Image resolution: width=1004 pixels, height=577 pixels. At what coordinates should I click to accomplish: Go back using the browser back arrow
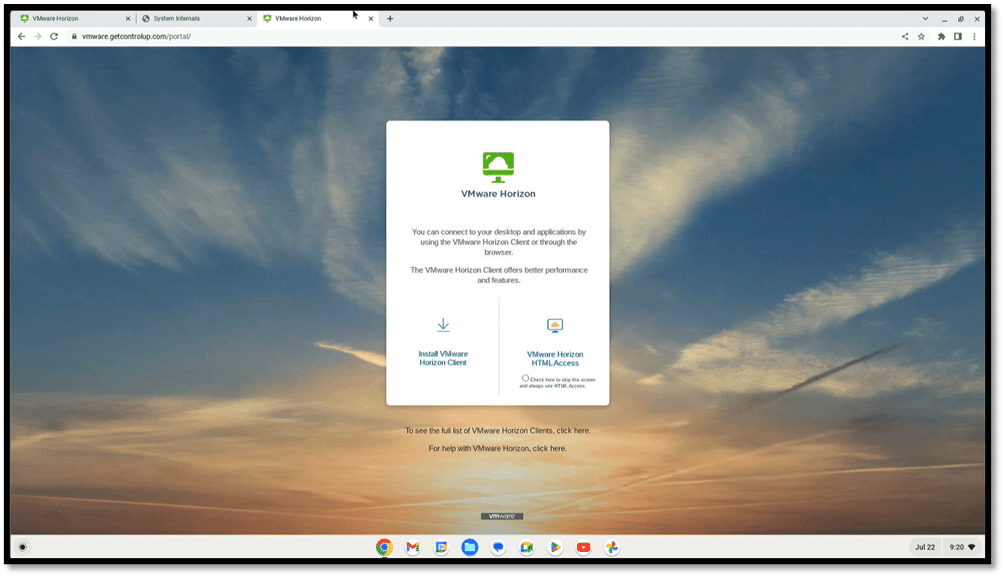tap(22, 37)
